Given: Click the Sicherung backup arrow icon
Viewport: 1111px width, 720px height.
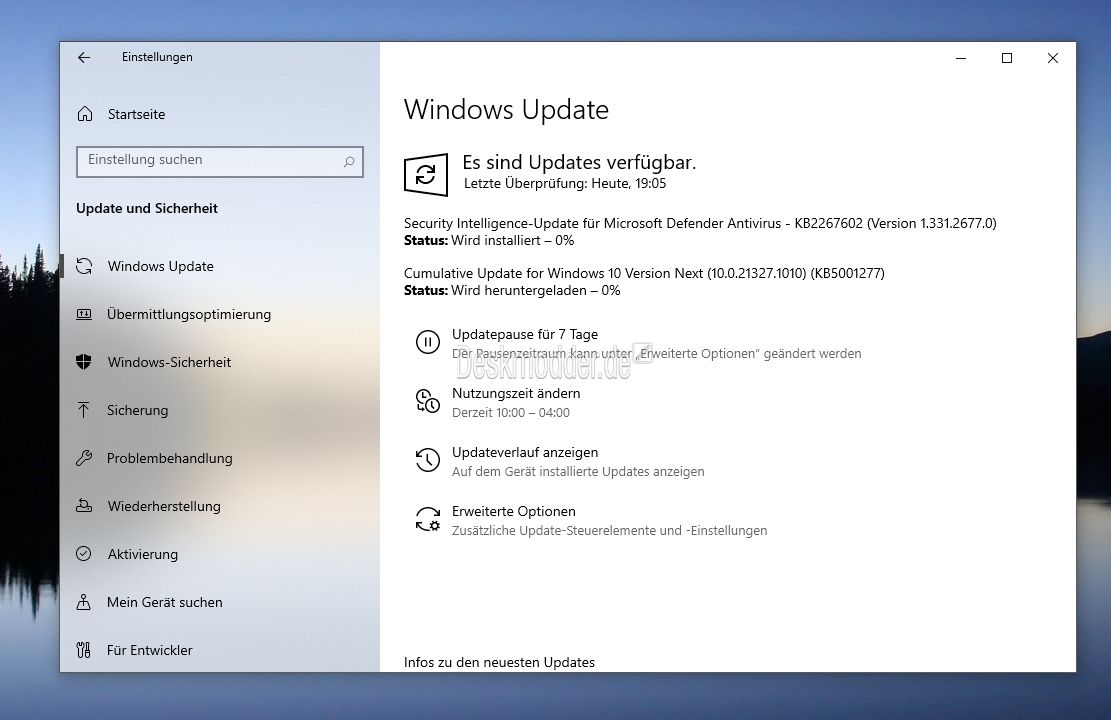Looking at the screenshot, I should (85, 410).
